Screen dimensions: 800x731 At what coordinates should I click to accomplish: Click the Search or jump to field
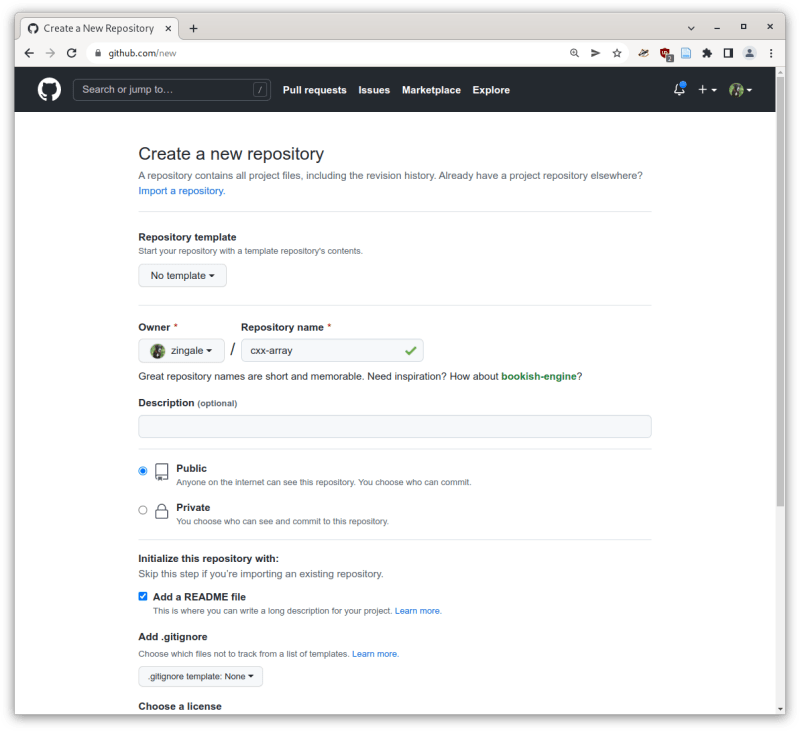pos(171,90)
